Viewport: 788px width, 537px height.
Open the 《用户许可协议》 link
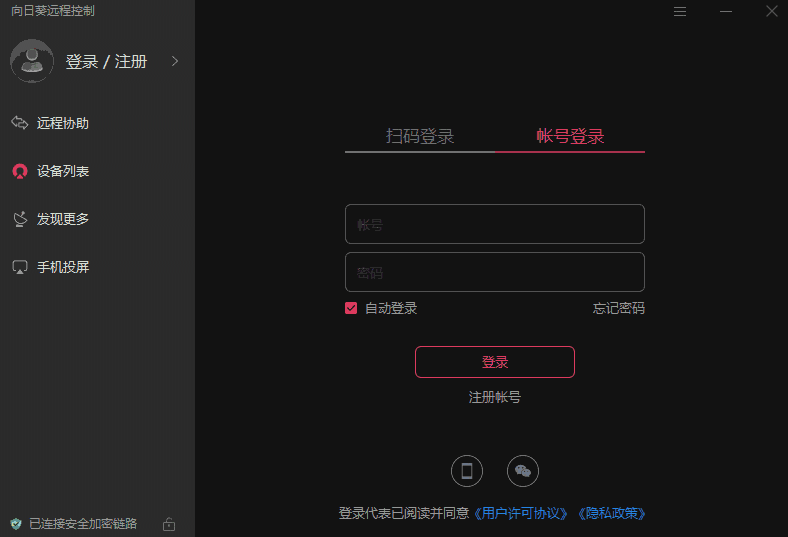point(521,513)
